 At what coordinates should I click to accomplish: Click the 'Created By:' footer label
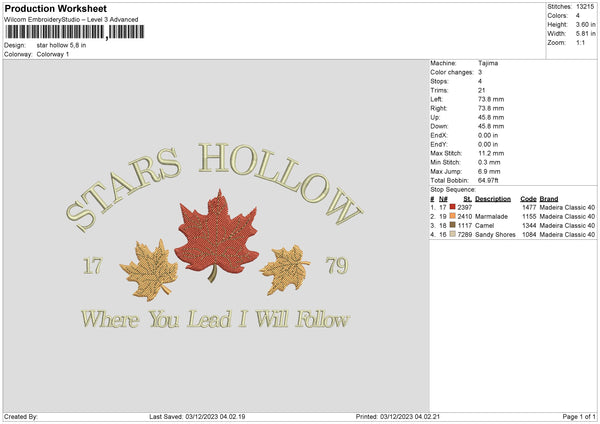21,416
